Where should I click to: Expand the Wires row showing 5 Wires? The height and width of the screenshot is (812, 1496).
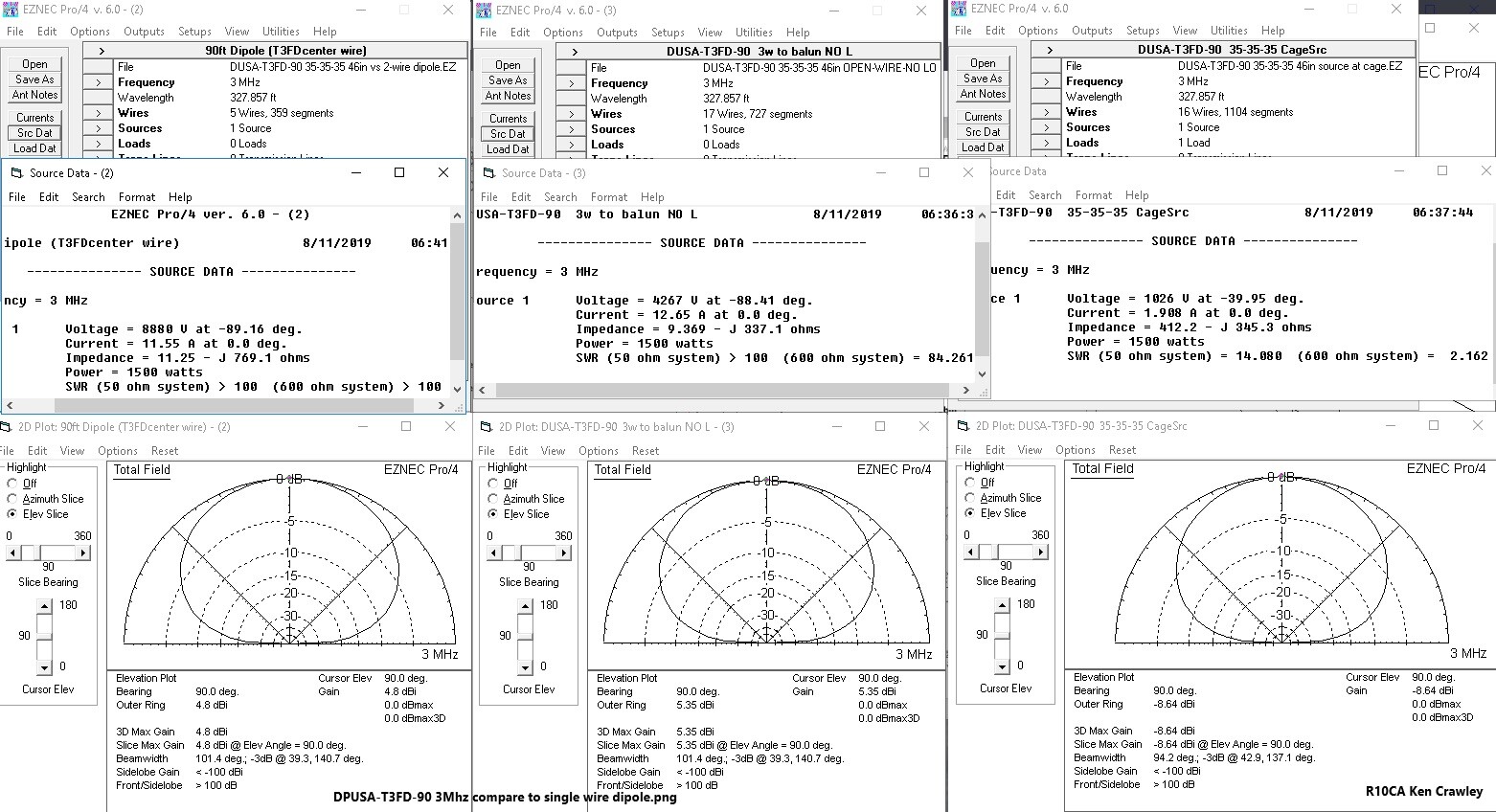pyautogui.click(x=97, y=112)
